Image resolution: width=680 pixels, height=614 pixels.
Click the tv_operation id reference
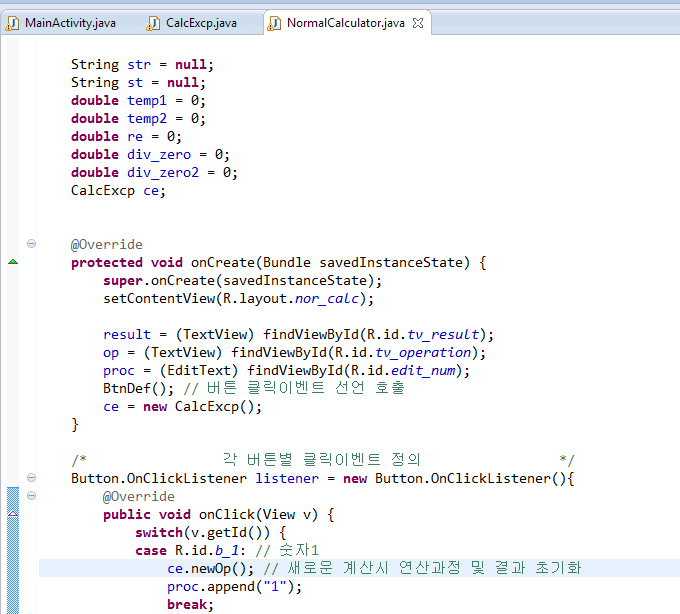point(423,353)
